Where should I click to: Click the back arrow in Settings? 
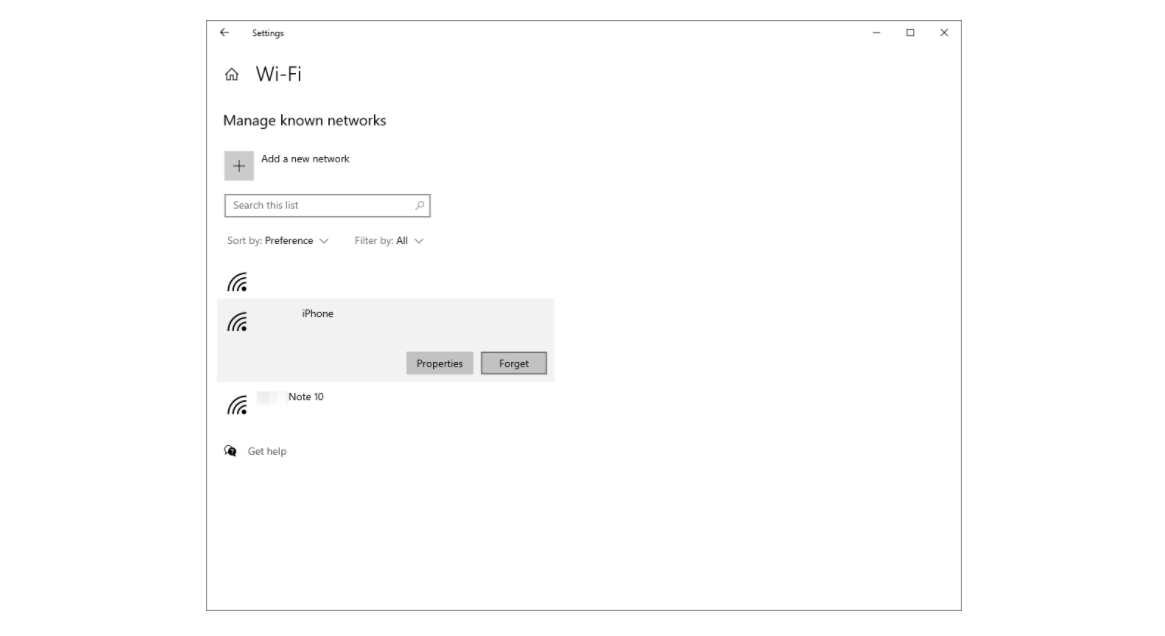tap(223, 32)
